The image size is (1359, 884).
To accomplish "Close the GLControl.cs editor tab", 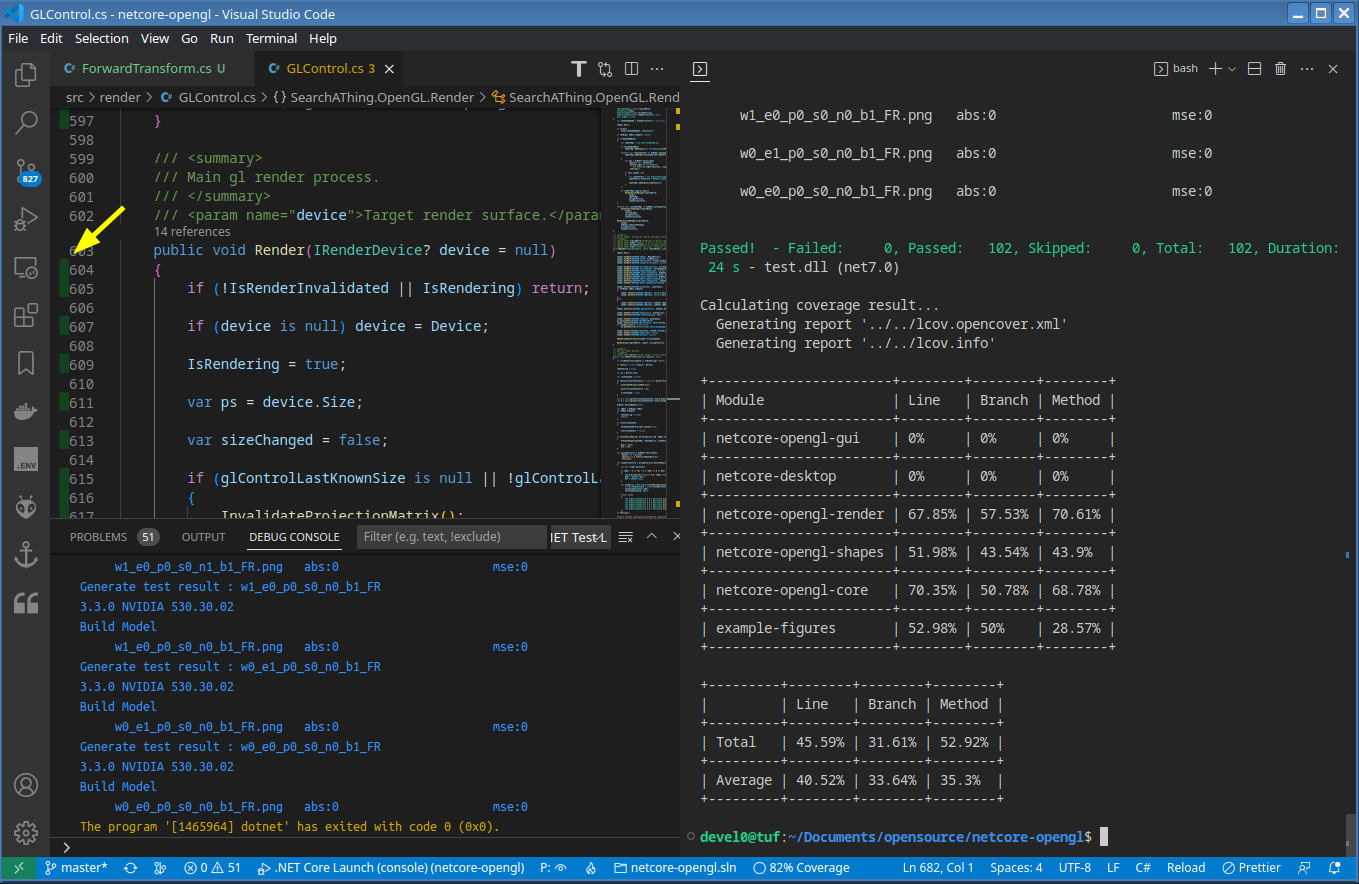I will pos(389,69).
